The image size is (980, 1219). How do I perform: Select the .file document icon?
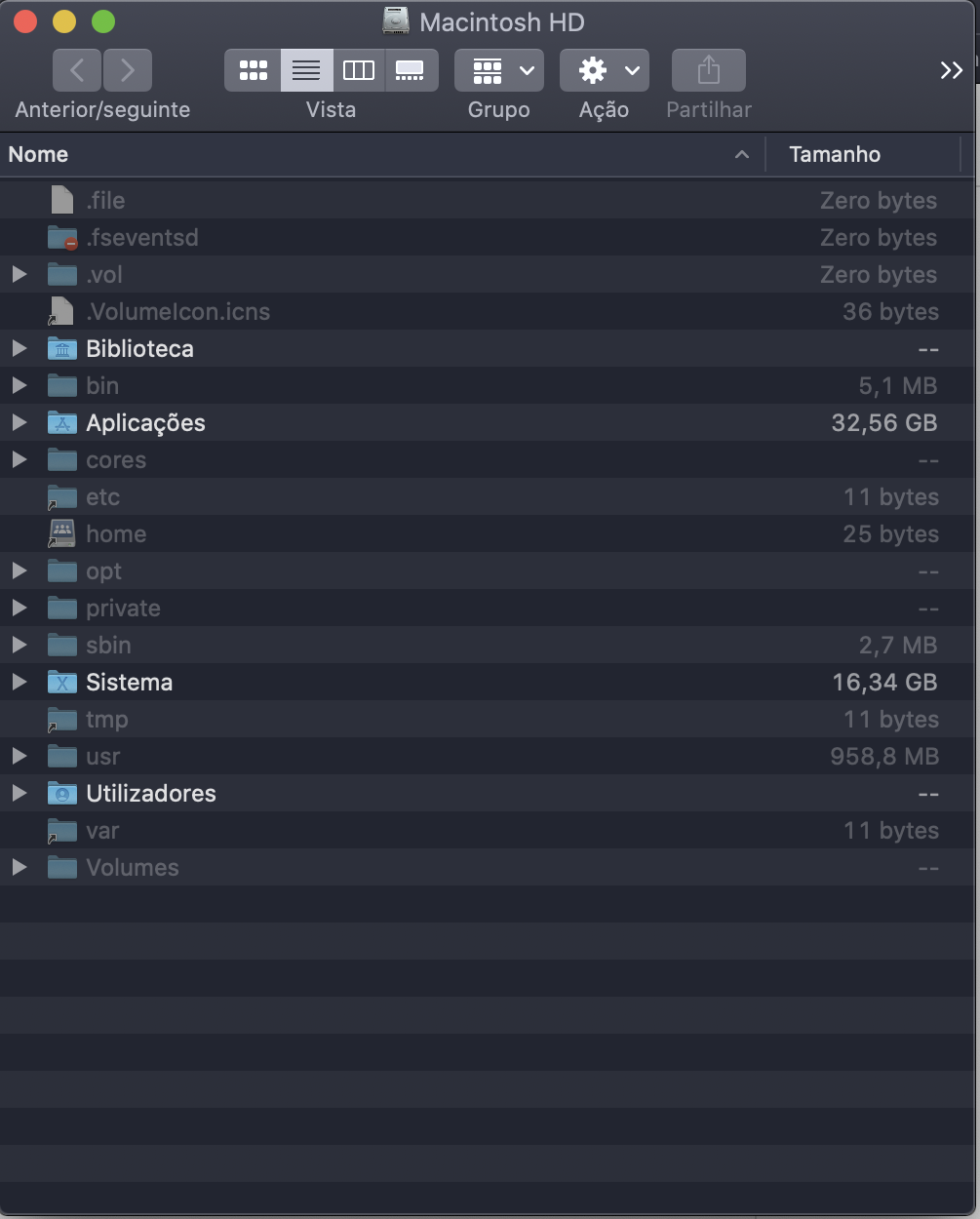pyautogui.click(x=62, y=200)
